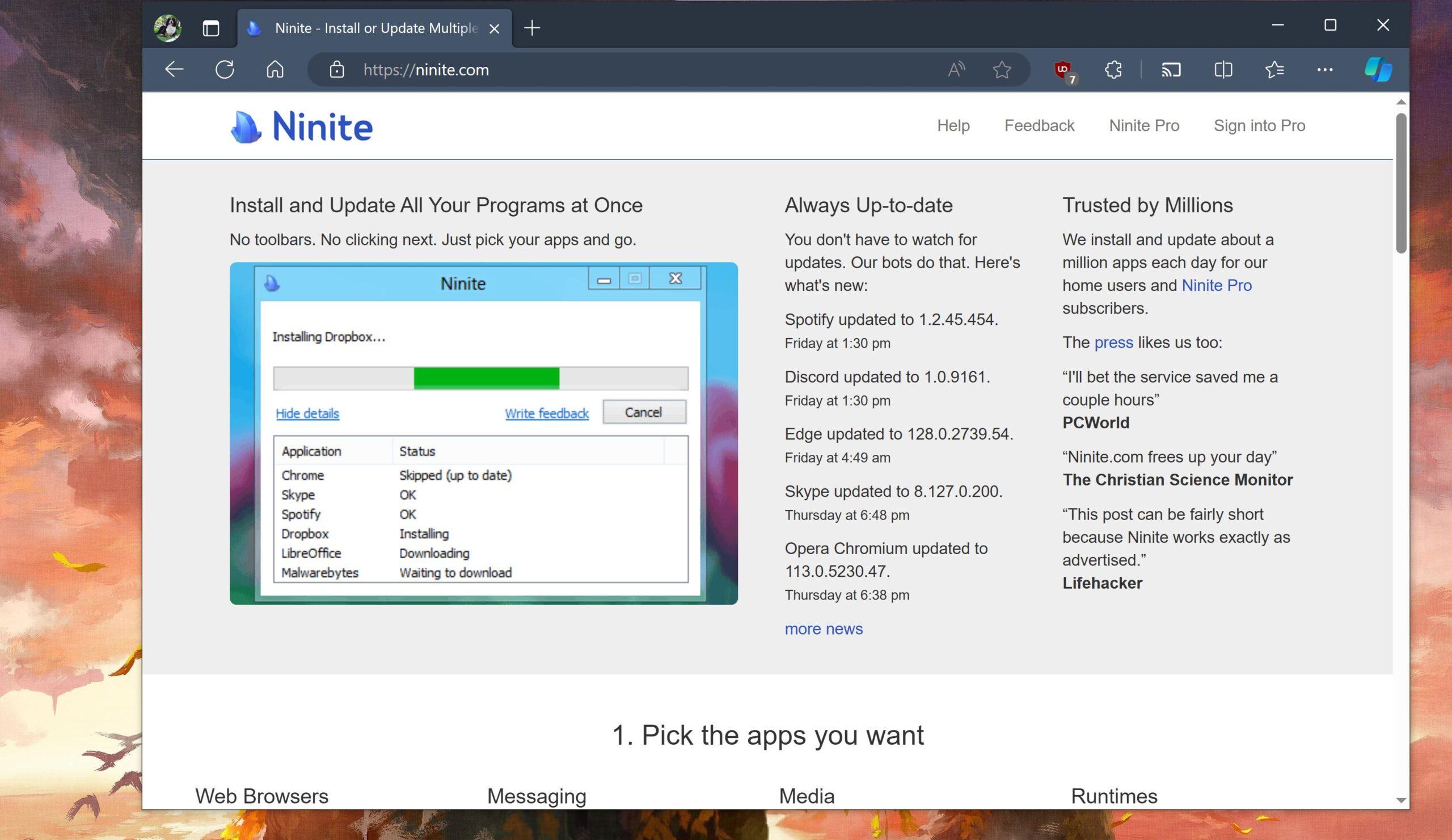Open the Split screen browser icon

pyautogui.click(x=1223, y=70)
